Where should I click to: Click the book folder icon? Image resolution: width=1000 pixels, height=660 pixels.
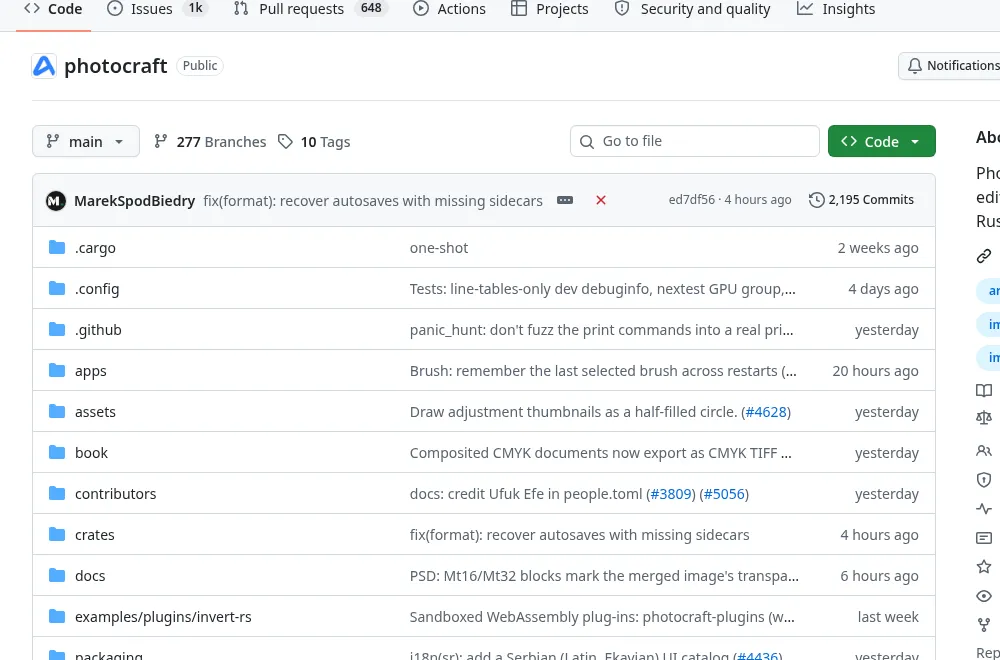57,452
